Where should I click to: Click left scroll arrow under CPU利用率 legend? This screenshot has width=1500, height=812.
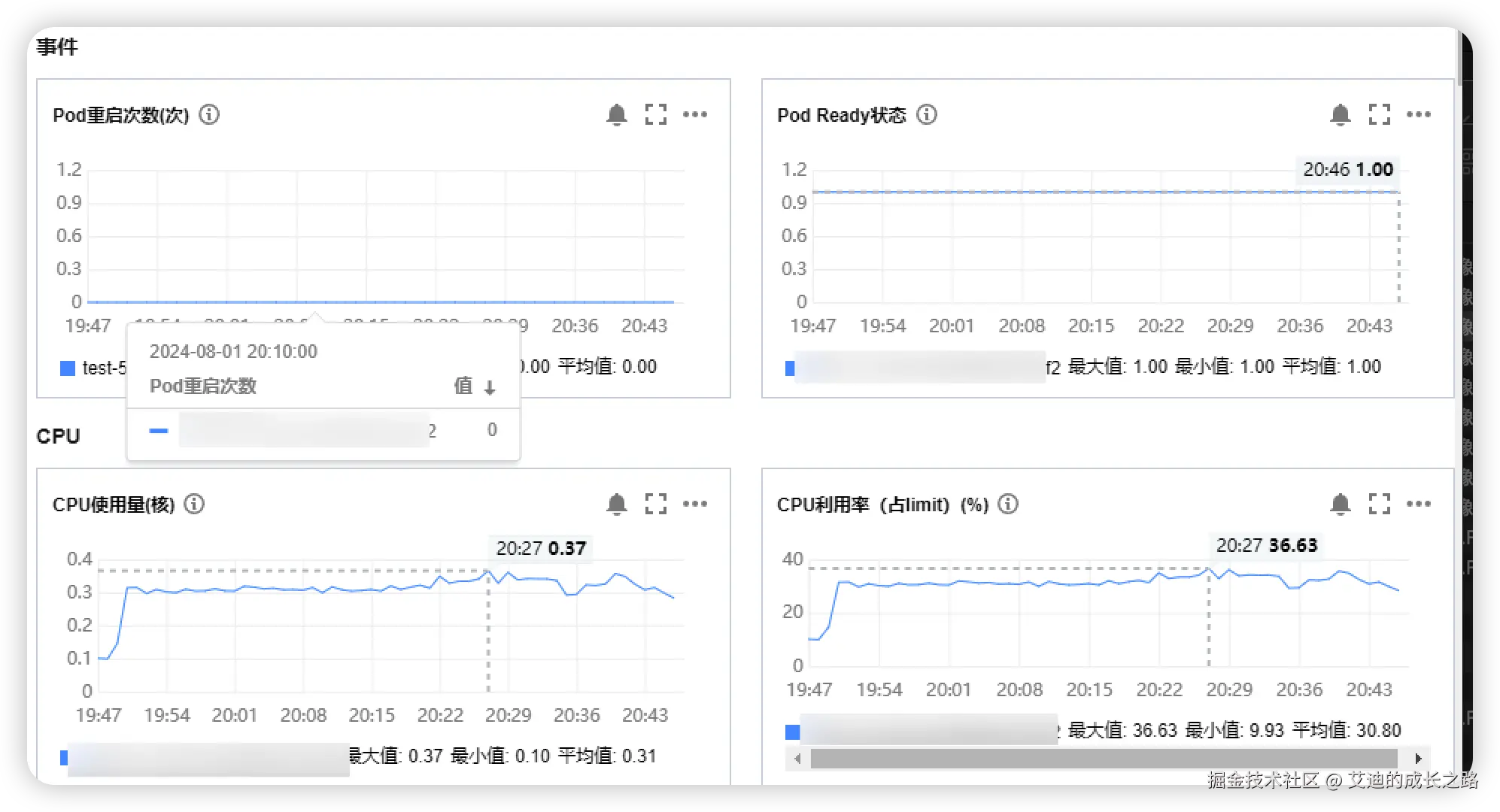797,759
